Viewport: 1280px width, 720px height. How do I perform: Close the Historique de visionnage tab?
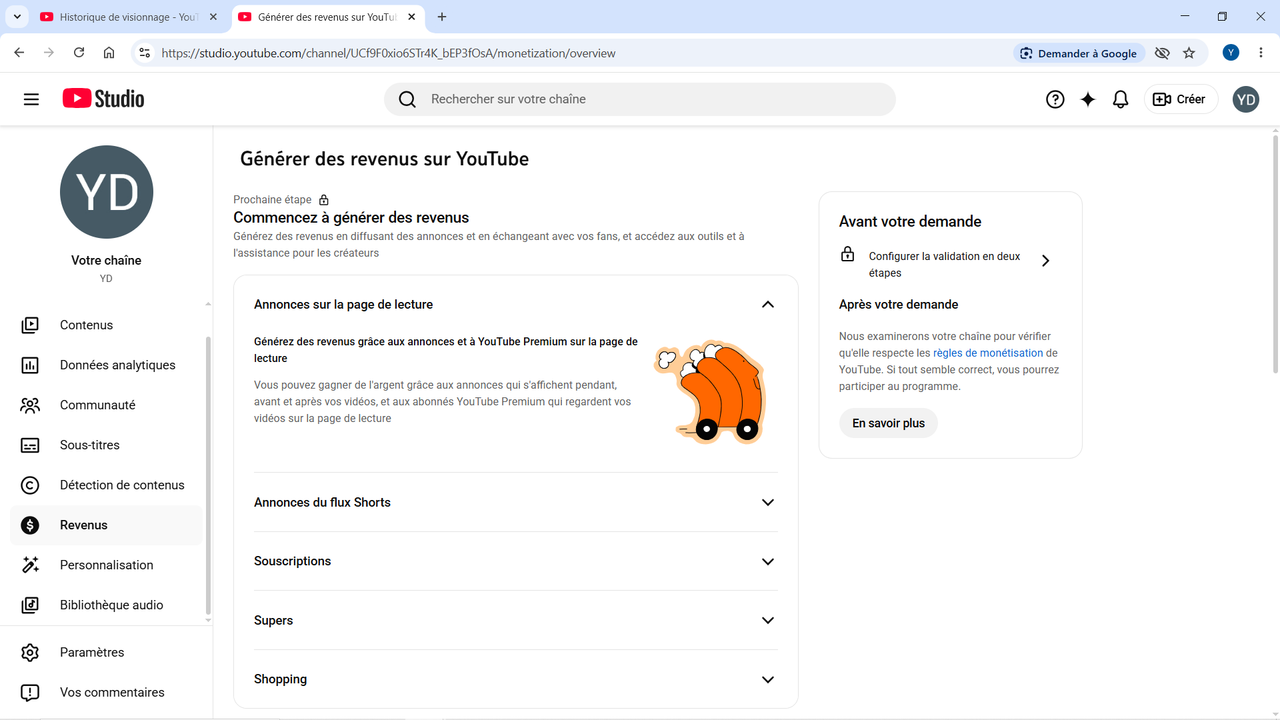[213, 17]
